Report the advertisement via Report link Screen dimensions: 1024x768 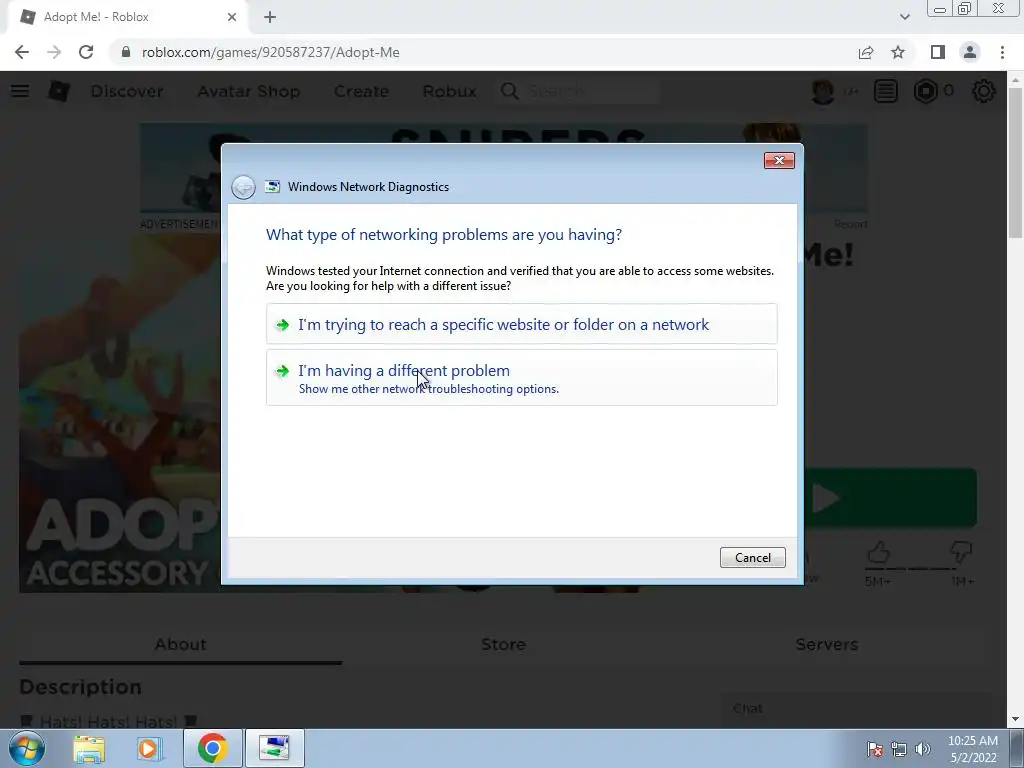(850, 224)
